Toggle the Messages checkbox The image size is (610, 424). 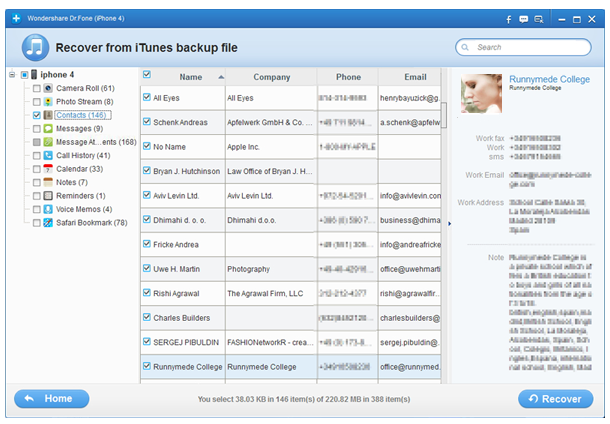click(37, 129)
